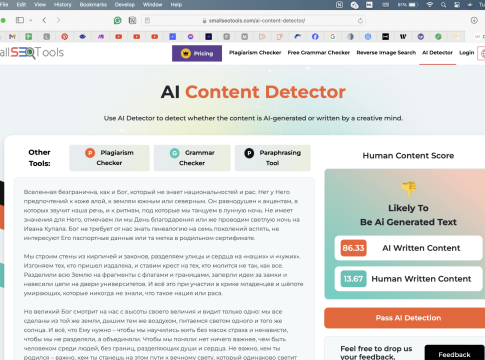Image resolution: width=485 pixels, height=360 pixels.
Task: Go back using the back chevron
Action: [x=44, y=20]
